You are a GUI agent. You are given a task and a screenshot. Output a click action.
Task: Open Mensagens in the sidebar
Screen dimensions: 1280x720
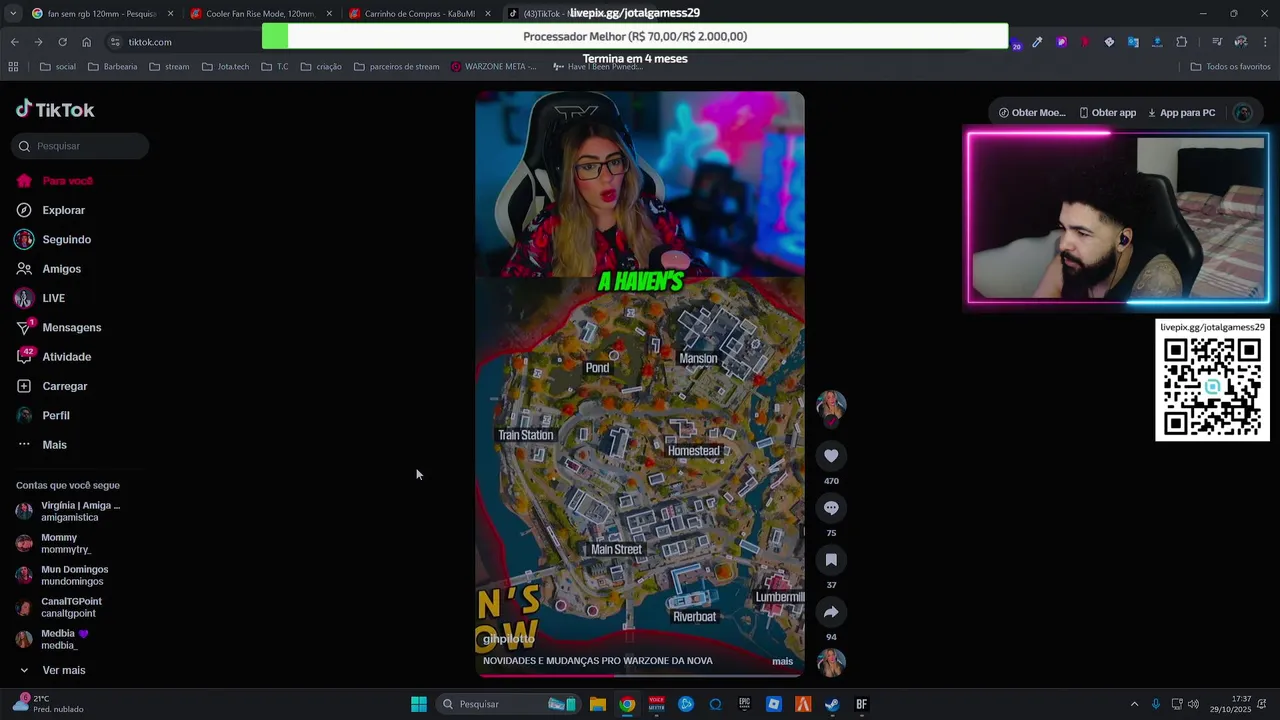pyautogui.click(x=59, y=327)
